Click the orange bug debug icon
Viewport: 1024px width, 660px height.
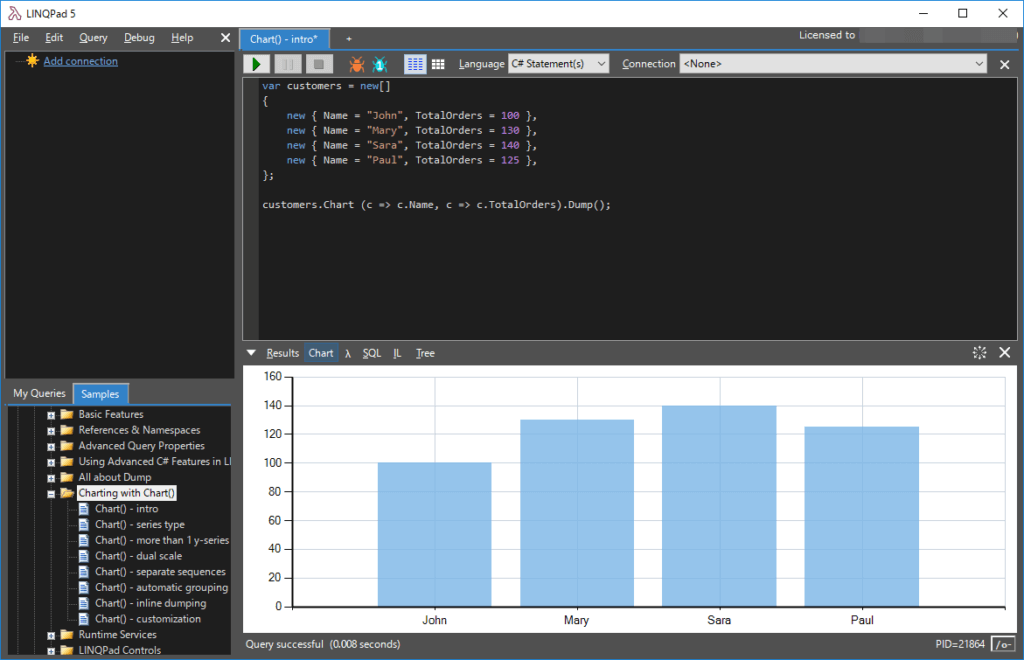356,64
